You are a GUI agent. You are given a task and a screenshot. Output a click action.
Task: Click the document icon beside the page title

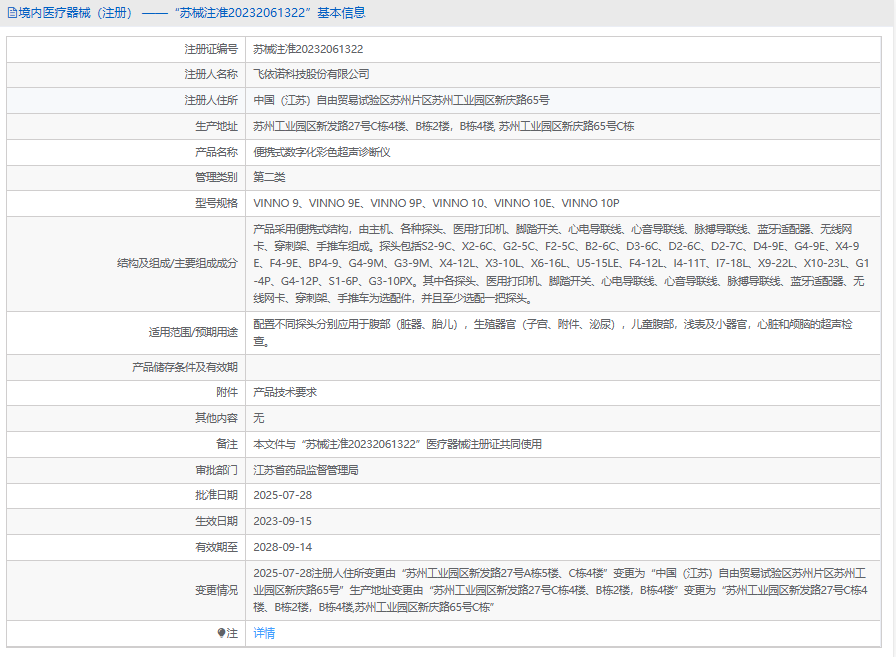click(11, 13)
